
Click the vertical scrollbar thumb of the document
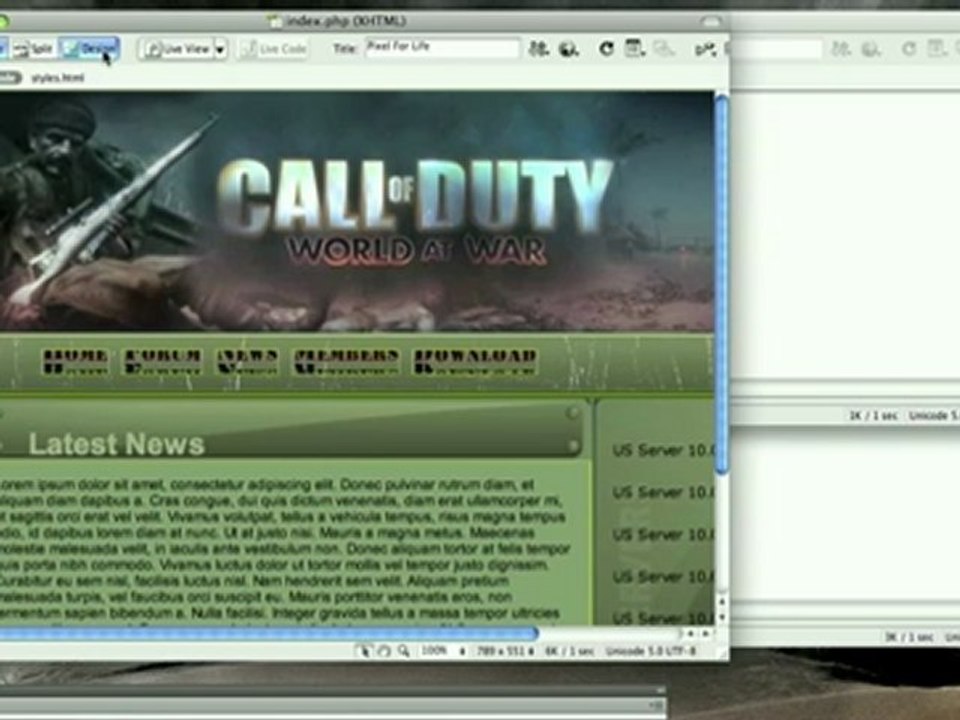(x=722, y=283)
